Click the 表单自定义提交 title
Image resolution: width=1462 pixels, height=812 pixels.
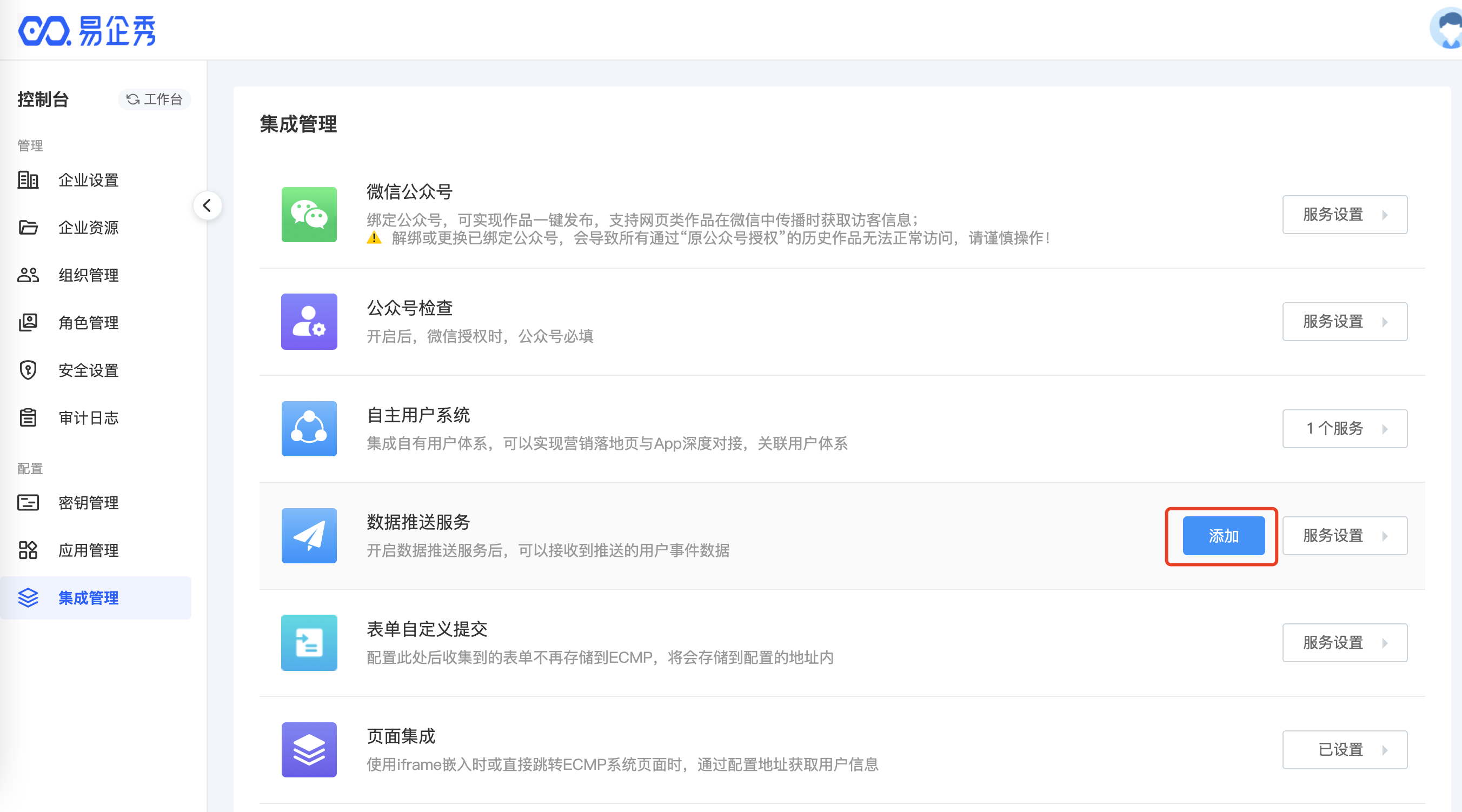tap(427, 629)
